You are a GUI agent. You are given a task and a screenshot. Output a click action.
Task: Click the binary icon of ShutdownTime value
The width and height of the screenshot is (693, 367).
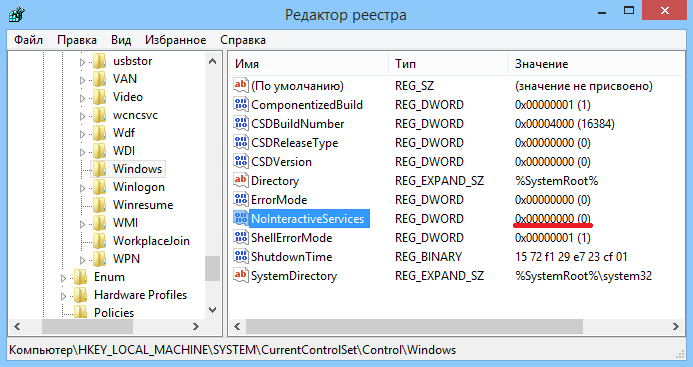(241, 256)
